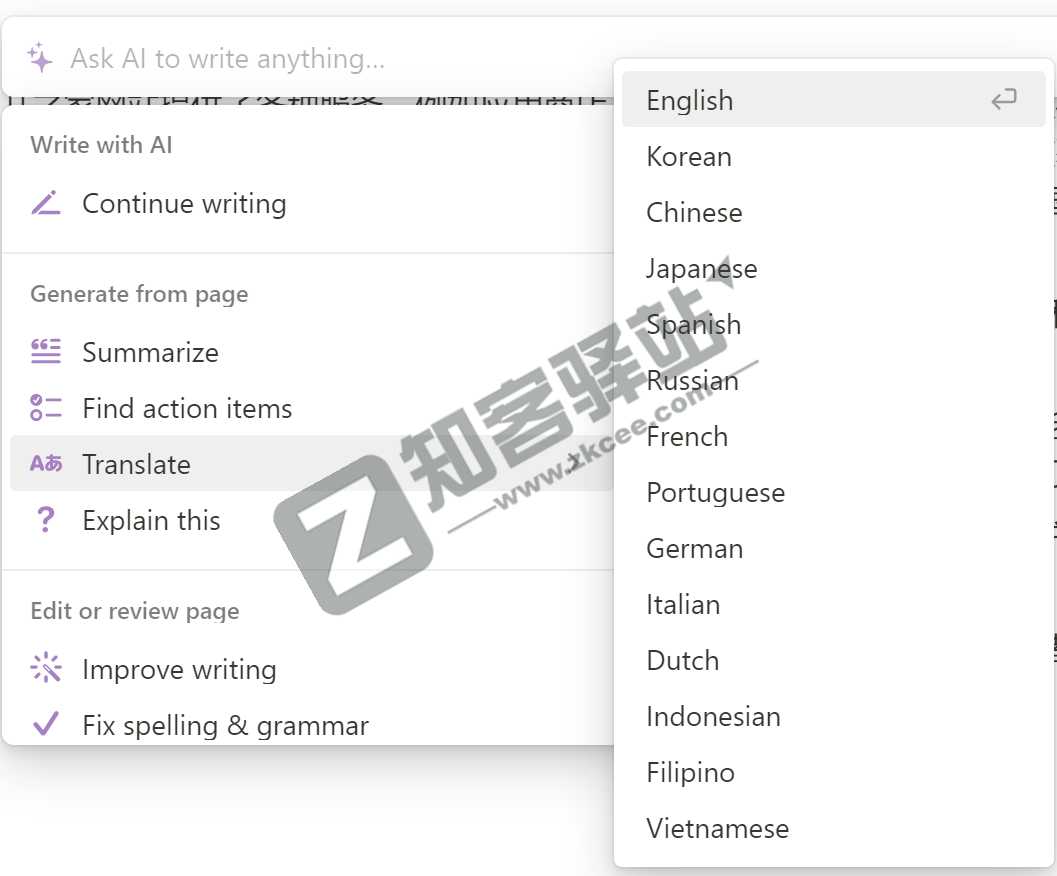The height and width of the screenshot is (876, 1057).
Task: Choose Dutch translation option
Action: point(682,661)
